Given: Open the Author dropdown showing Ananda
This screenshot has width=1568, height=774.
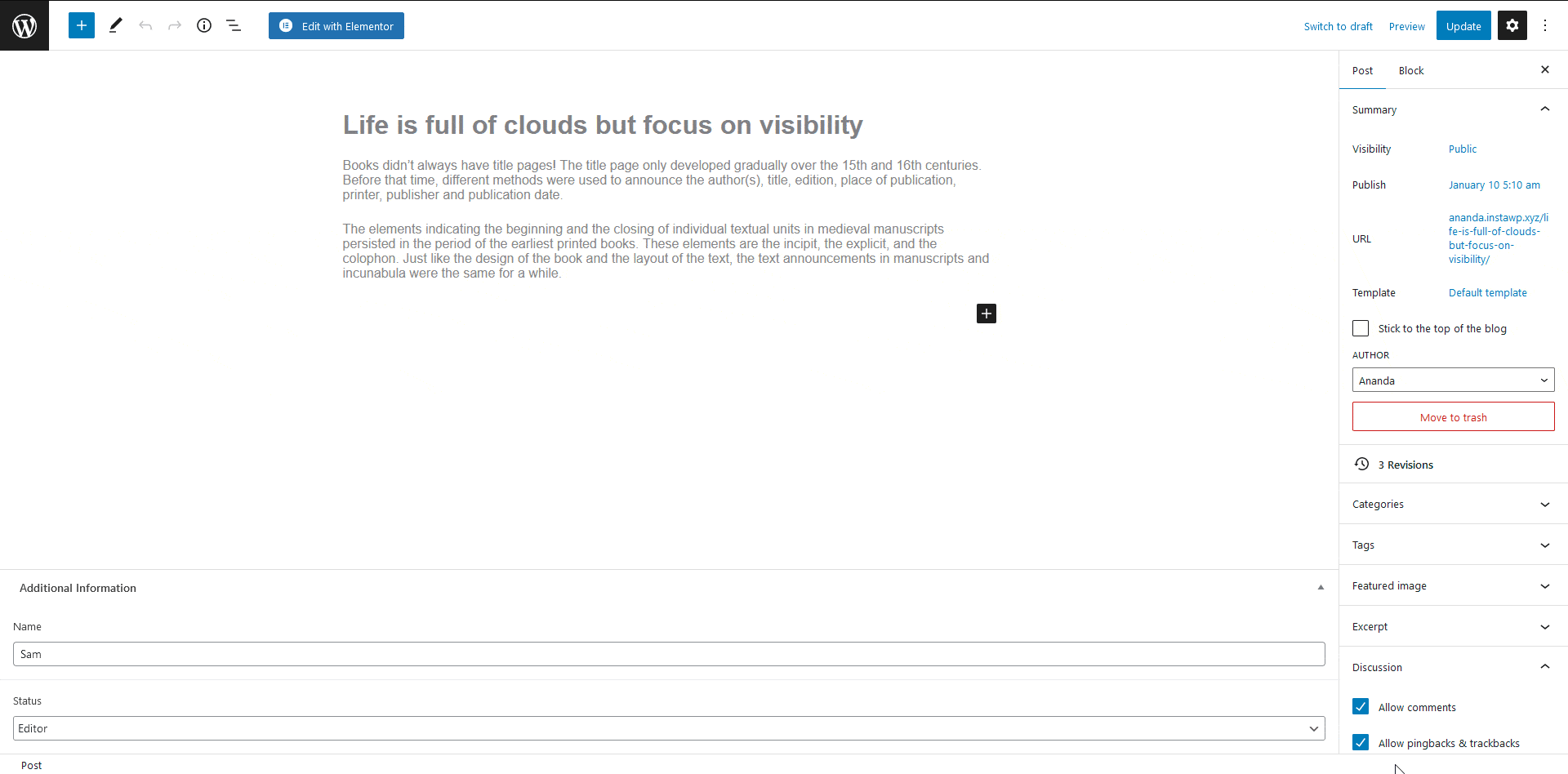Looking at the screenshot, I should point(1453,380).
